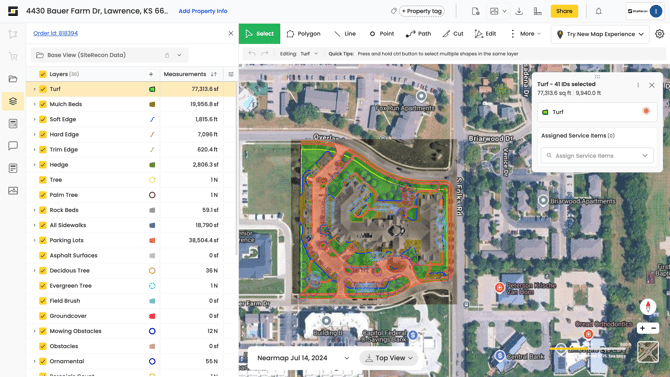This screenshot has width=670, height=377.
Task: Open the notifications bell
Action: pyautogui.click(x=599, y=11)
